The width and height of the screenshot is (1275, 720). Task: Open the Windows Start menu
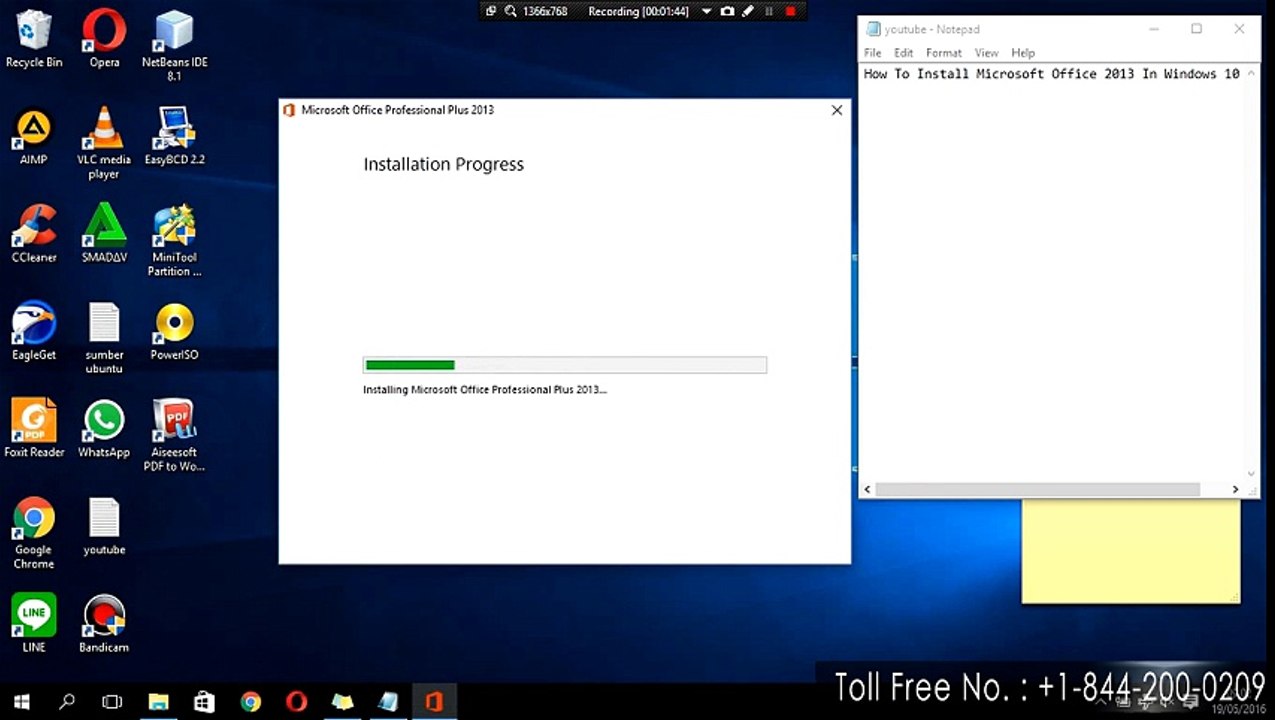(21, 702)
